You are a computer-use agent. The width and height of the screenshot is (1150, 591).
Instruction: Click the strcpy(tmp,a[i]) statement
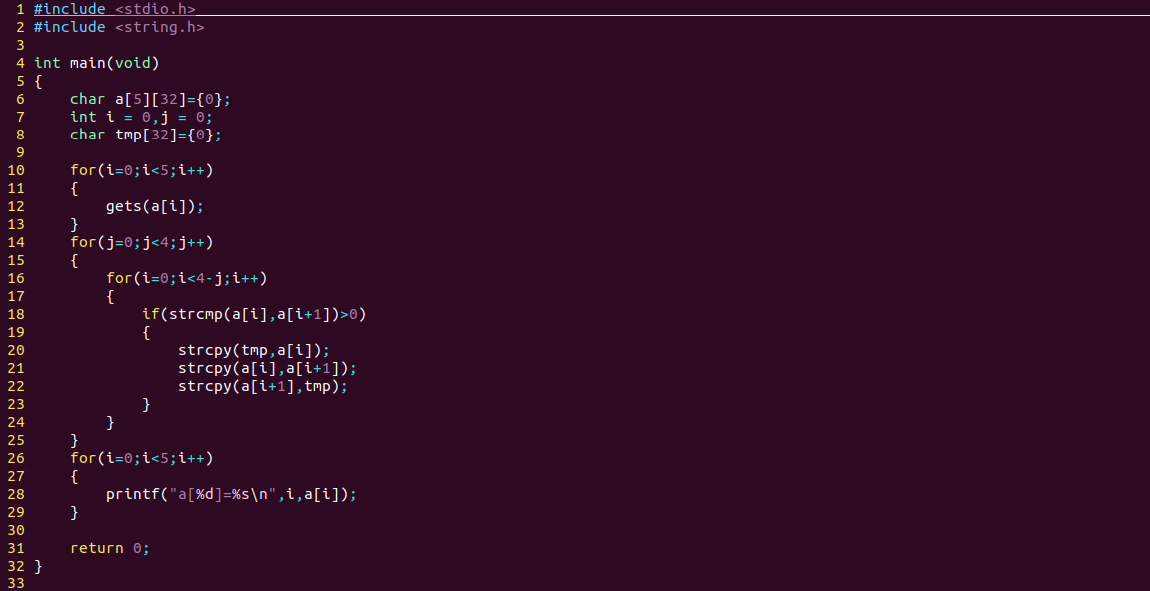(253, 351)
